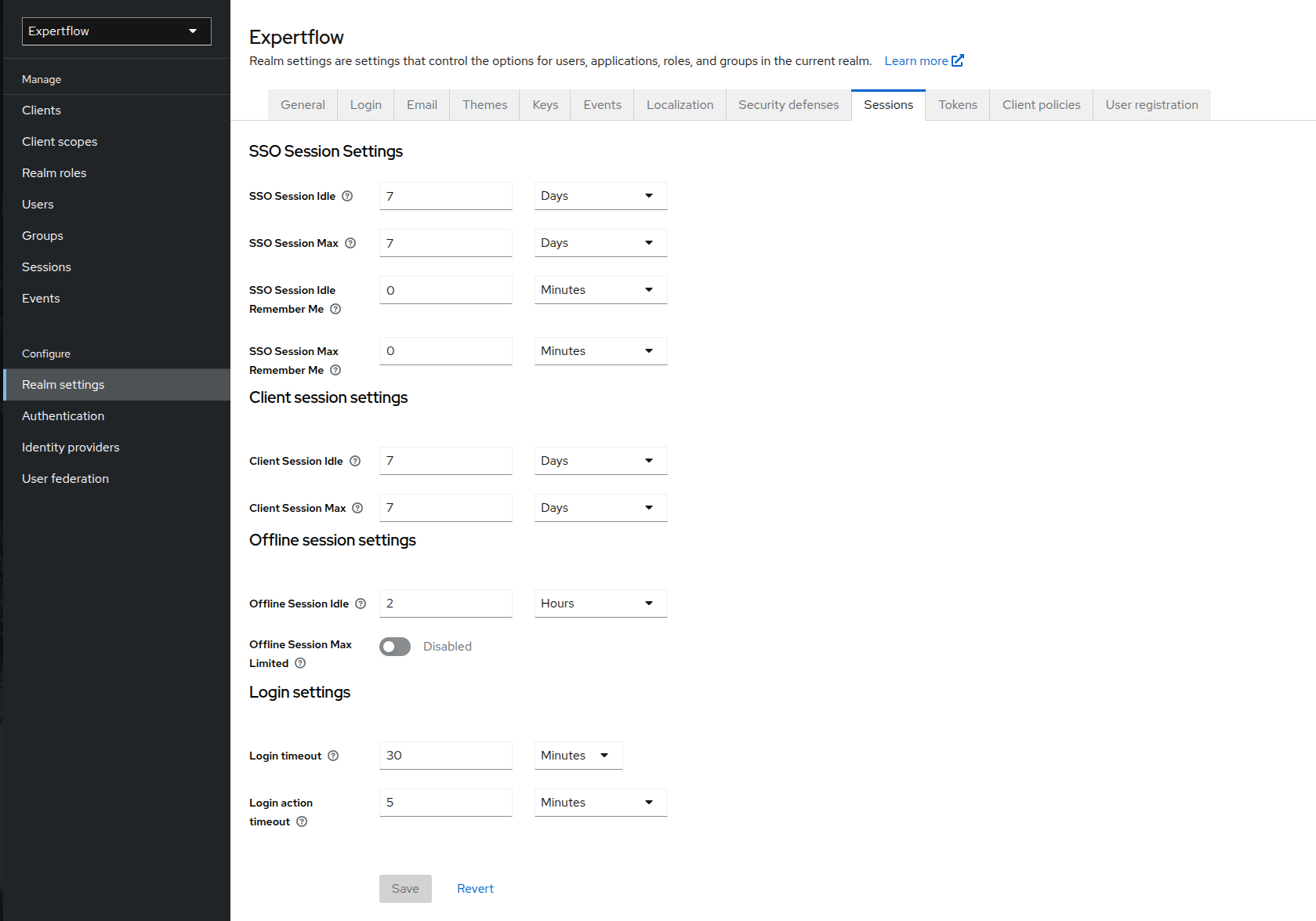
Task: Click the Revert button
Action: pyautogui.click(x=475, y=888)
